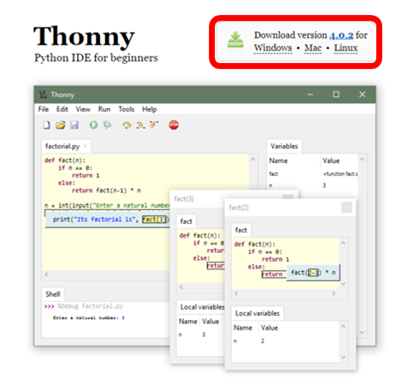This screenshot has width=407, height=392.
Task: Select the Variables panel tab
Action: click(284, 146)
